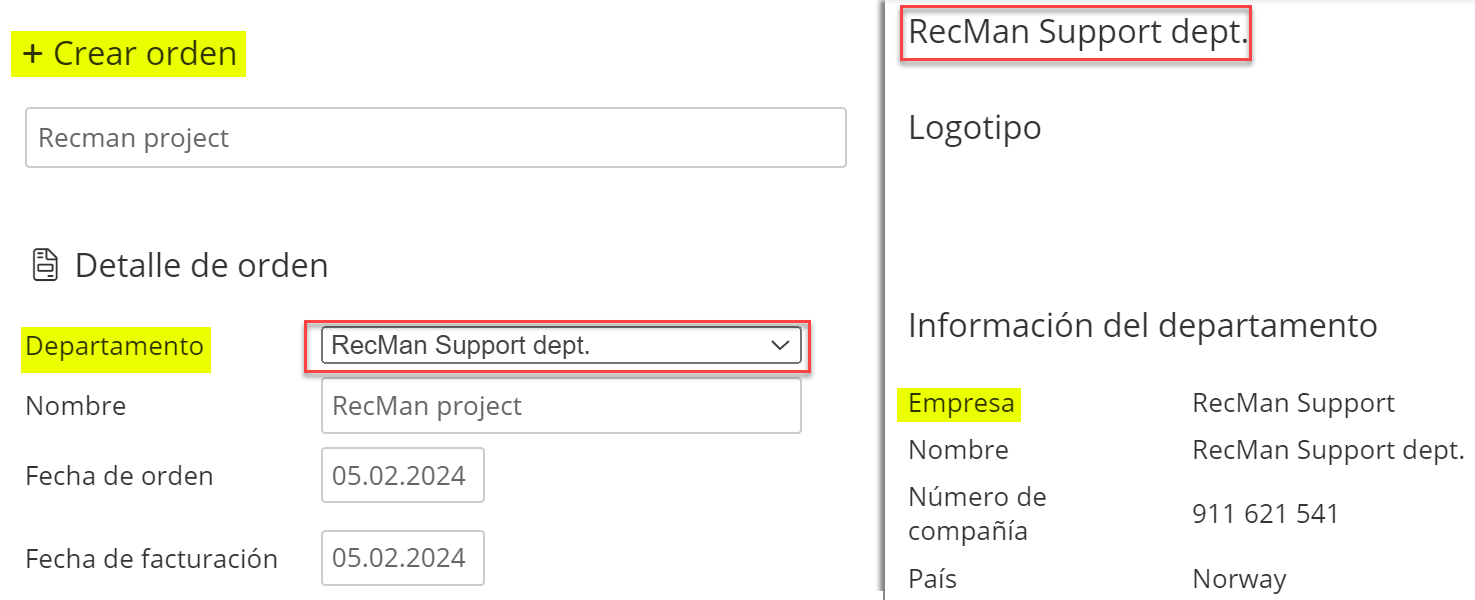Click the highlighted Empresa label
Viewport: 1475px width, 600px height.
[961, 404]
